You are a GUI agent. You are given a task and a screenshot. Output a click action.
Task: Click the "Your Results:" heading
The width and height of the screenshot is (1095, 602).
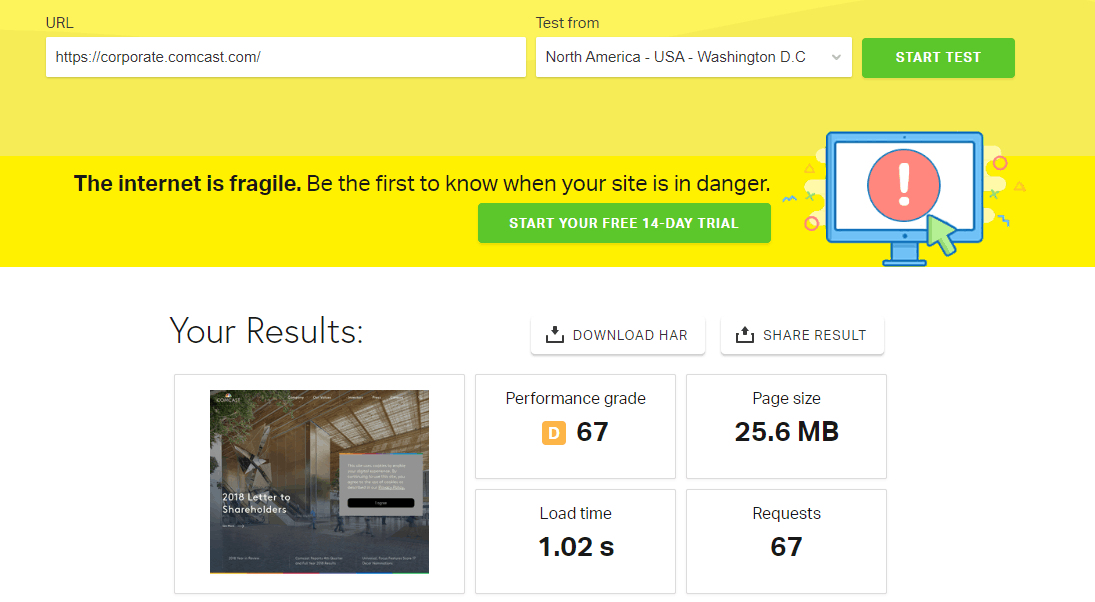point(266,331)
